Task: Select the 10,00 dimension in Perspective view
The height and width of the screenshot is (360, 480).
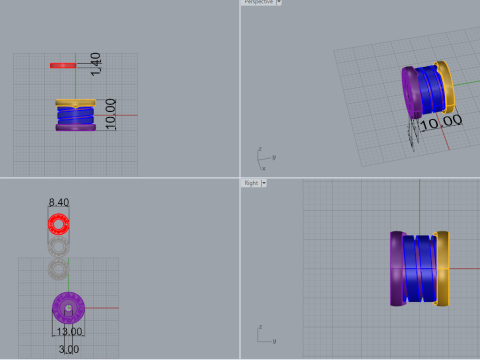Action: coord(441,123)
